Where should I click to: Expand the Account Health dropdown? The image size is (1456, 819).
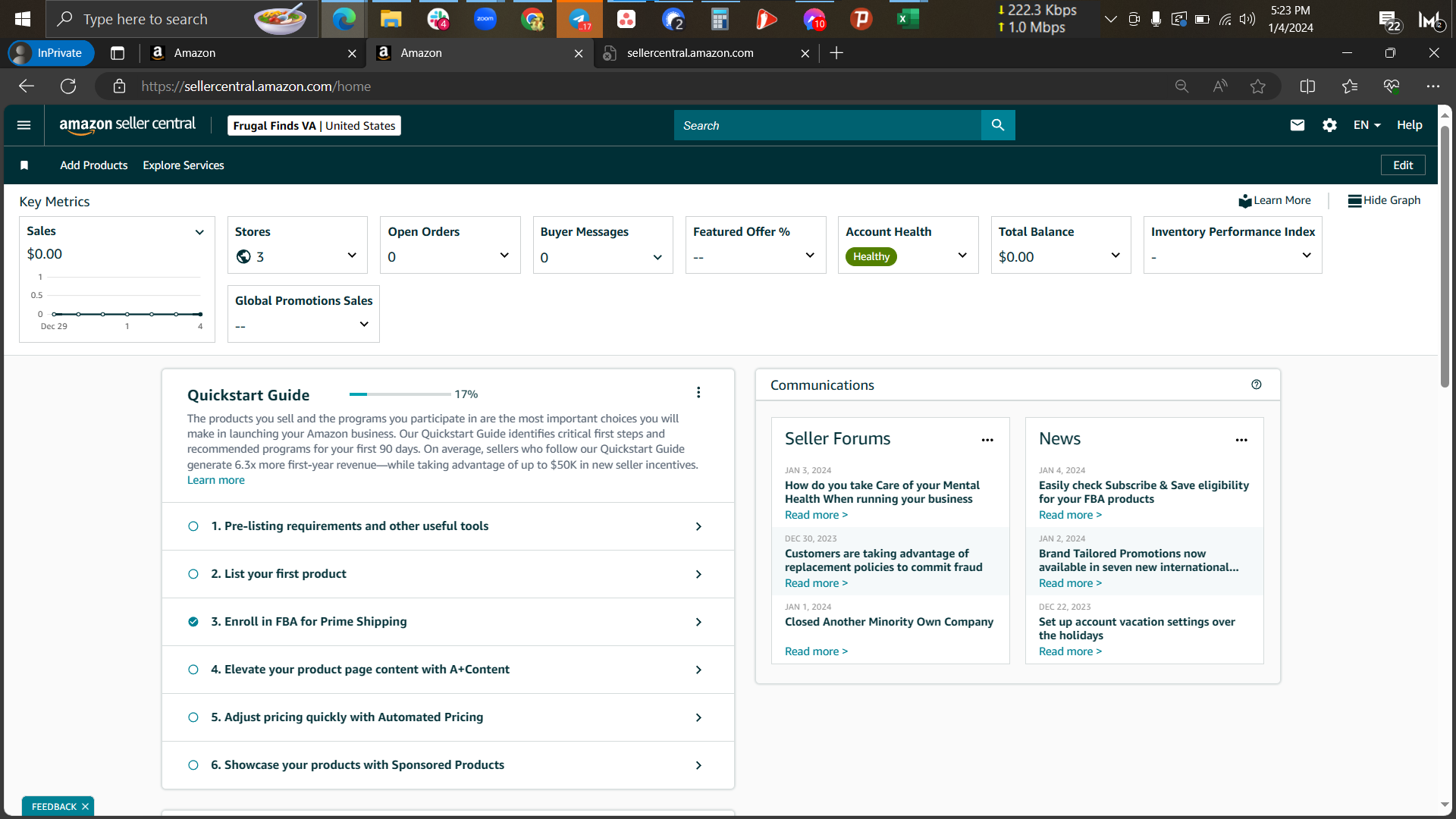pos(962,256)
